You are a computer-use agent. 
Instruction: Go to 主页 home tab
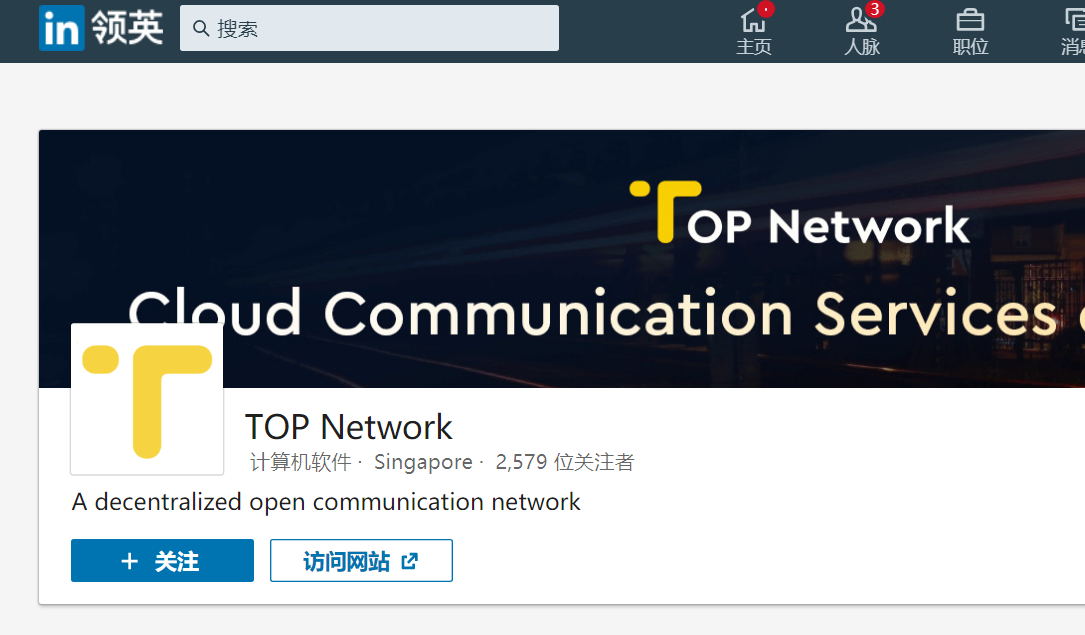[x=754, y=30]
